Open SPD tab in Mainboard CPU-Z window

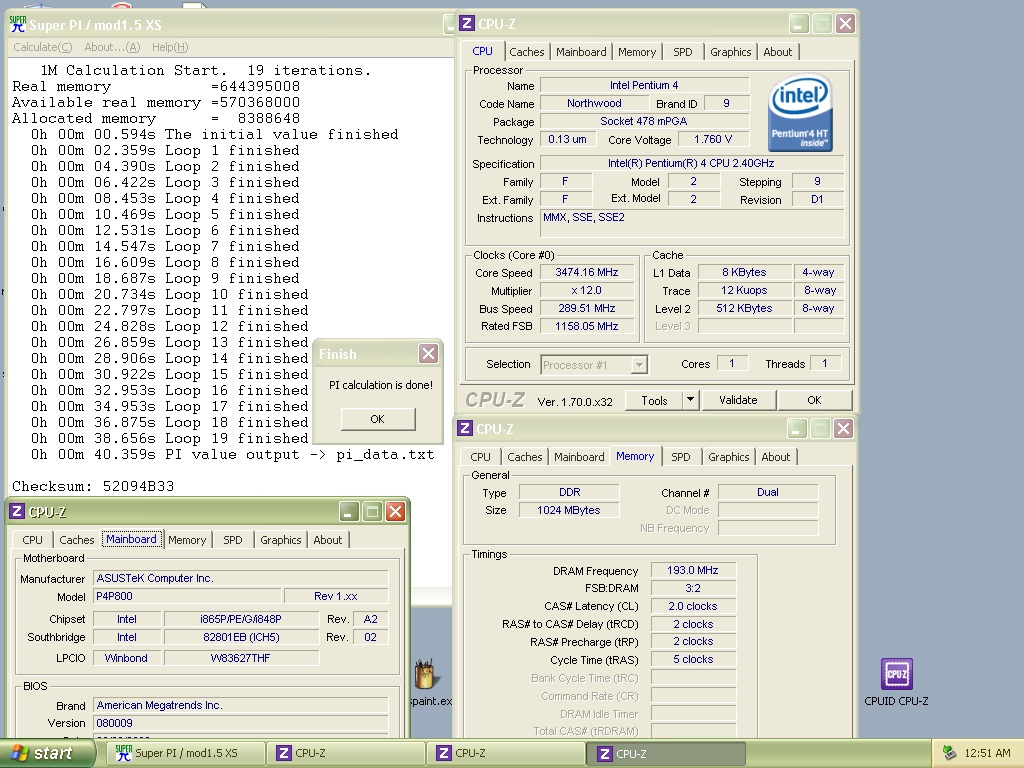[232, 540]
